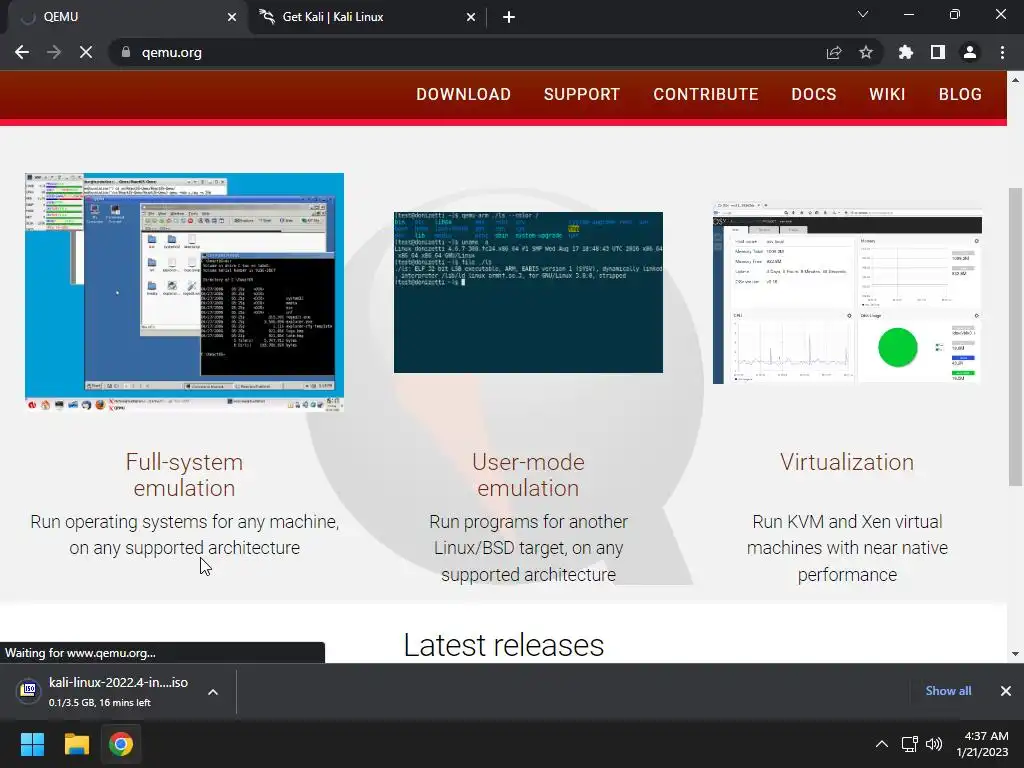Screen dimensions: 1024x768
Task: Click the page vertical scrollbar thumb
Action: pyautogui.click(x=1015, y=336)
